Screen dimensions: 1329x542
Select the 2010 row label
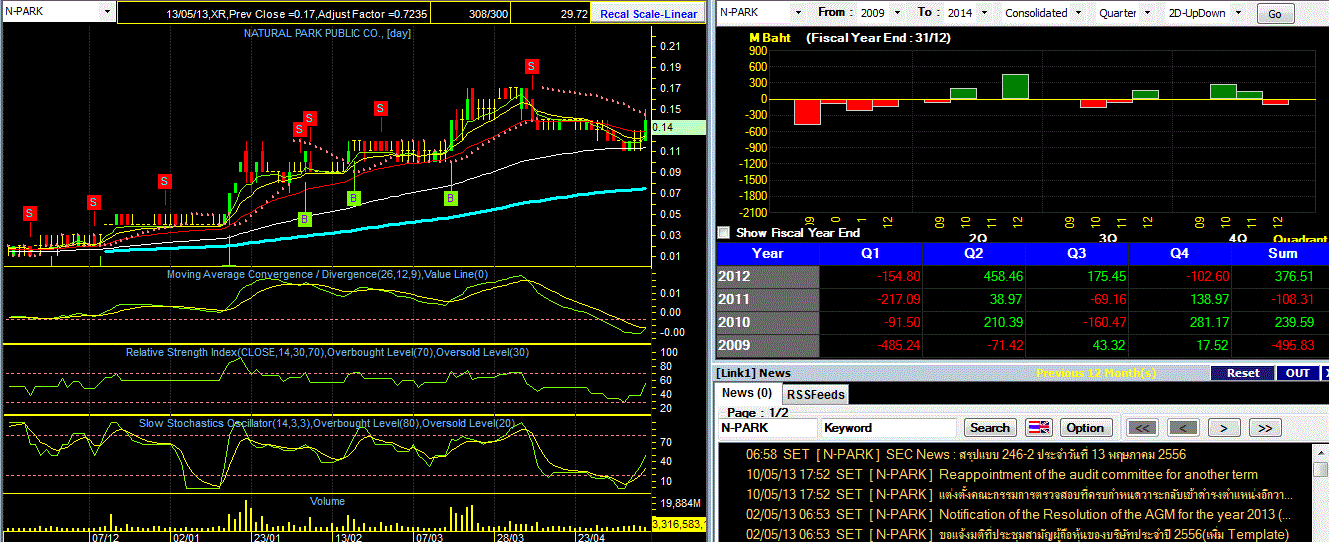click(x=768, y=322)
